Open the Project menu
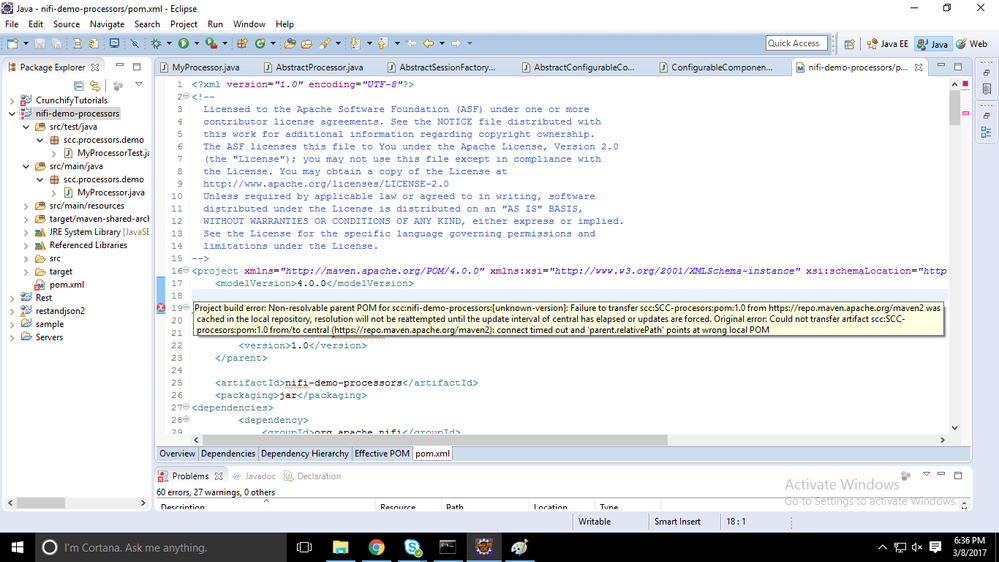 (x=183, y=24)
